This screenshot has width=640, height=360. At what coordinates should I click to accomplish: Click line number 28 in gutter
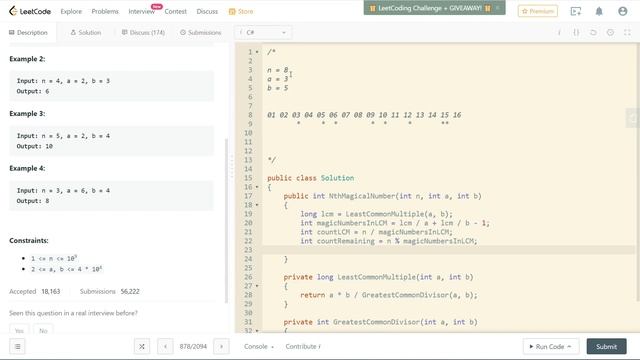coord(248,295)
